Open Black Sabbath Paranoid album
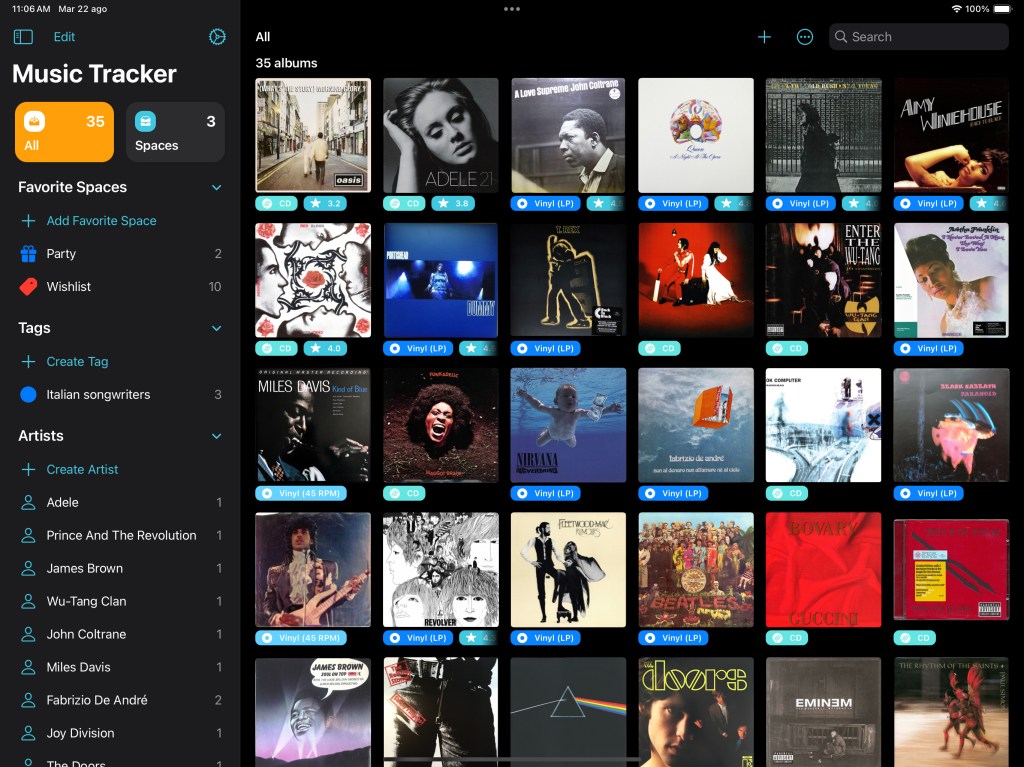1024x767 pixels. point(952,425)
